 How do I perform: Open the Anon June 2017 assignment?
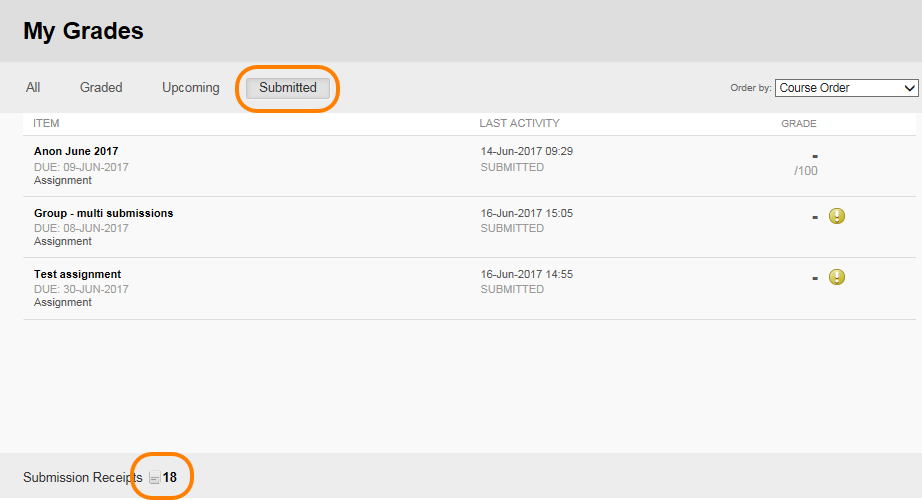pos(76,151)
